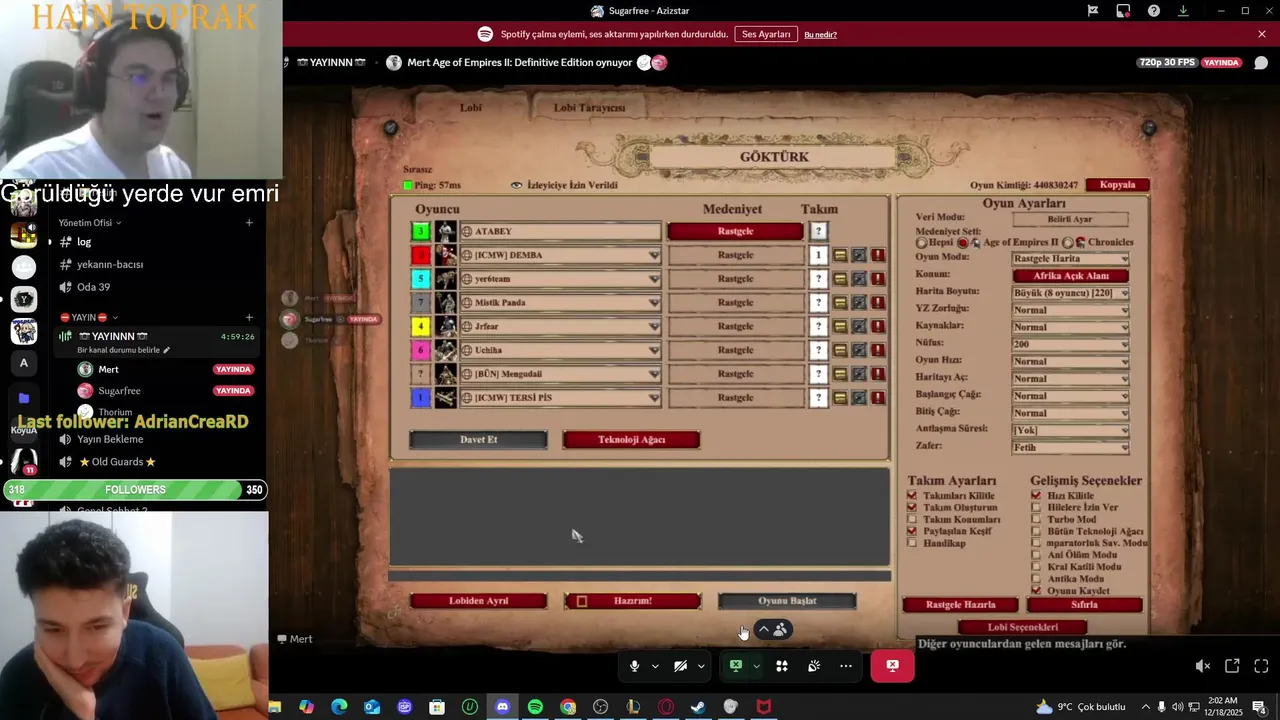Mute microphone in Discord call controls
This screenshot has height=720, width=1280.
(x=634, y=666)
